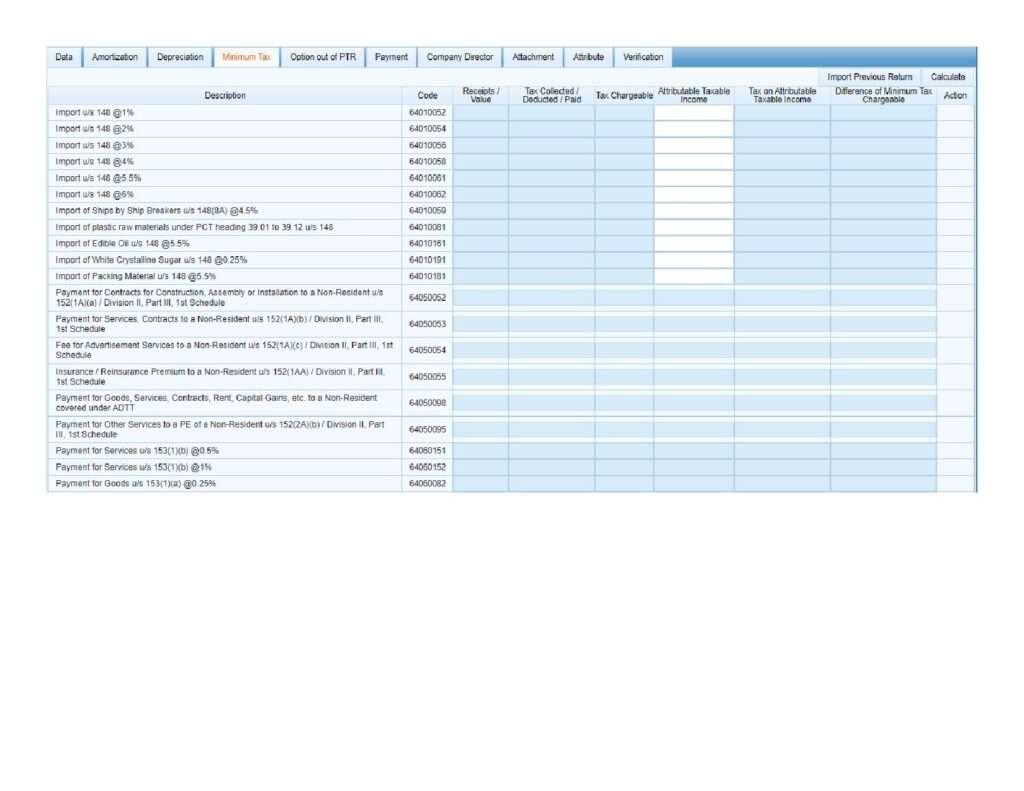The image size is (1024, 791).
Task: Select Attributable Taxable Income field for Packing Material
Action: (x=694, y=276)
